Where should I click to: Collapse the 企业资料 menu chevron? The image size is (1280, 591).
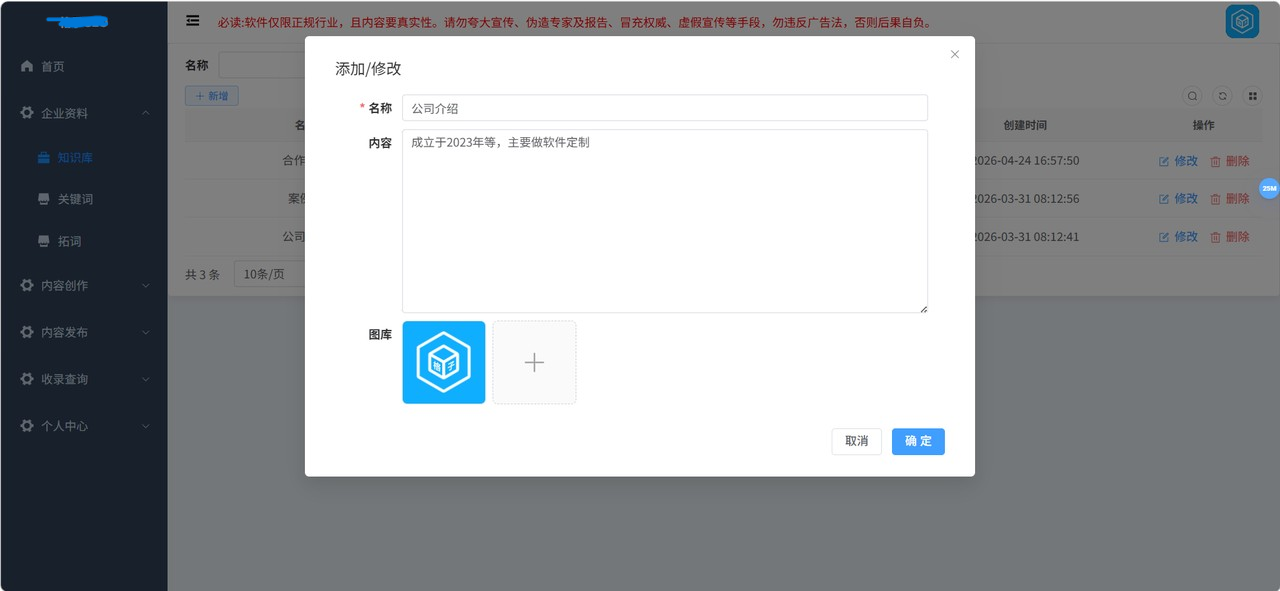tap(146, 113)
